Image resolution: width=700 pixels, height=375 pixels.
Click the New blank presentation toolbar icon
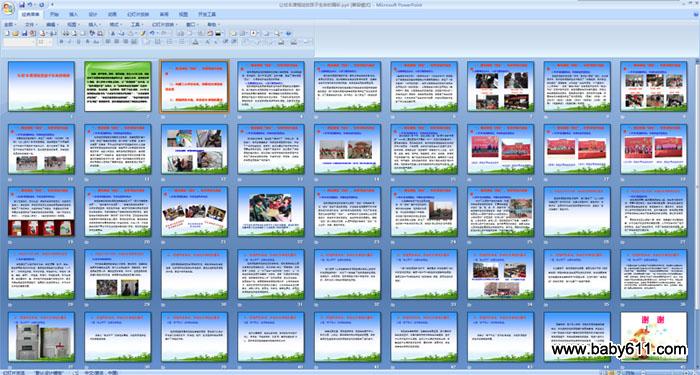(6, 33)
